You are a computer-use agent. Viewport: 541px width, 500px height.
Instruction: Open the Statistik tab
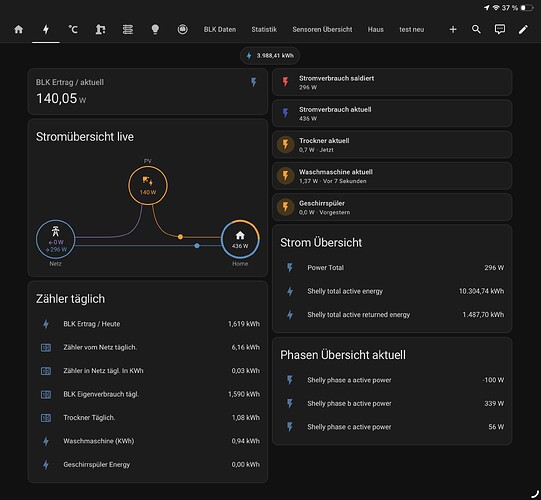[264, 30]
